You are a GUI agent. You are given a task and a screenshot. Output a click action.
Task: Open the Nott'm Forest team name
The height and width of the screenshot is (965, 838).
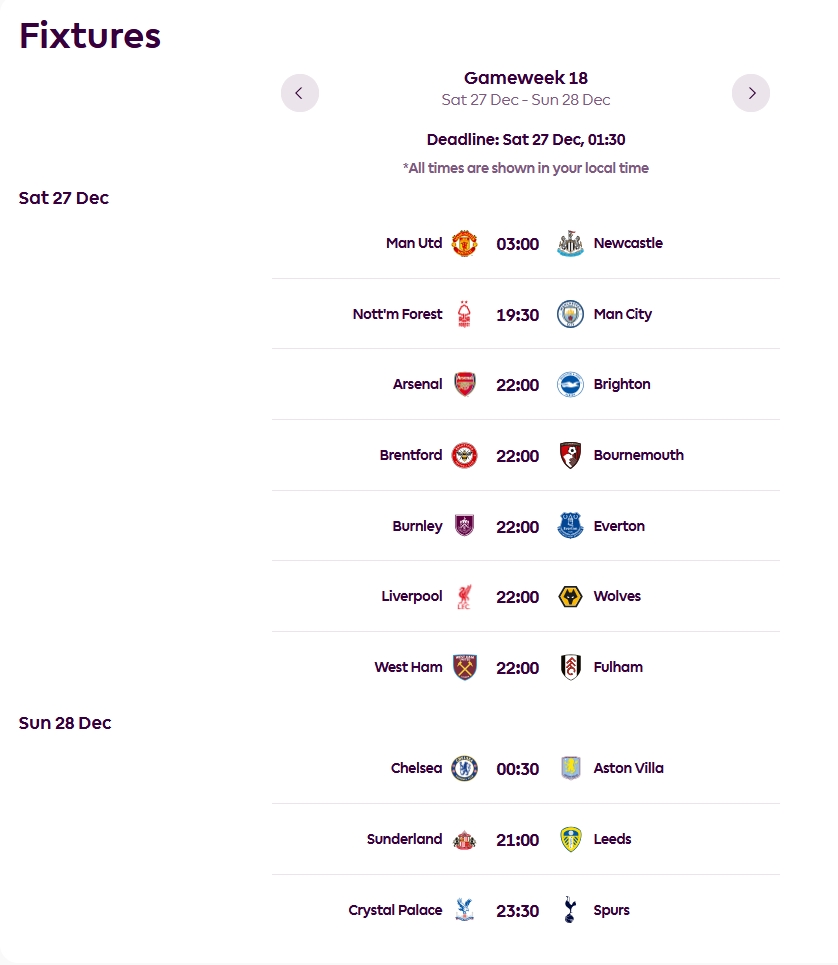tap(397, 314)
